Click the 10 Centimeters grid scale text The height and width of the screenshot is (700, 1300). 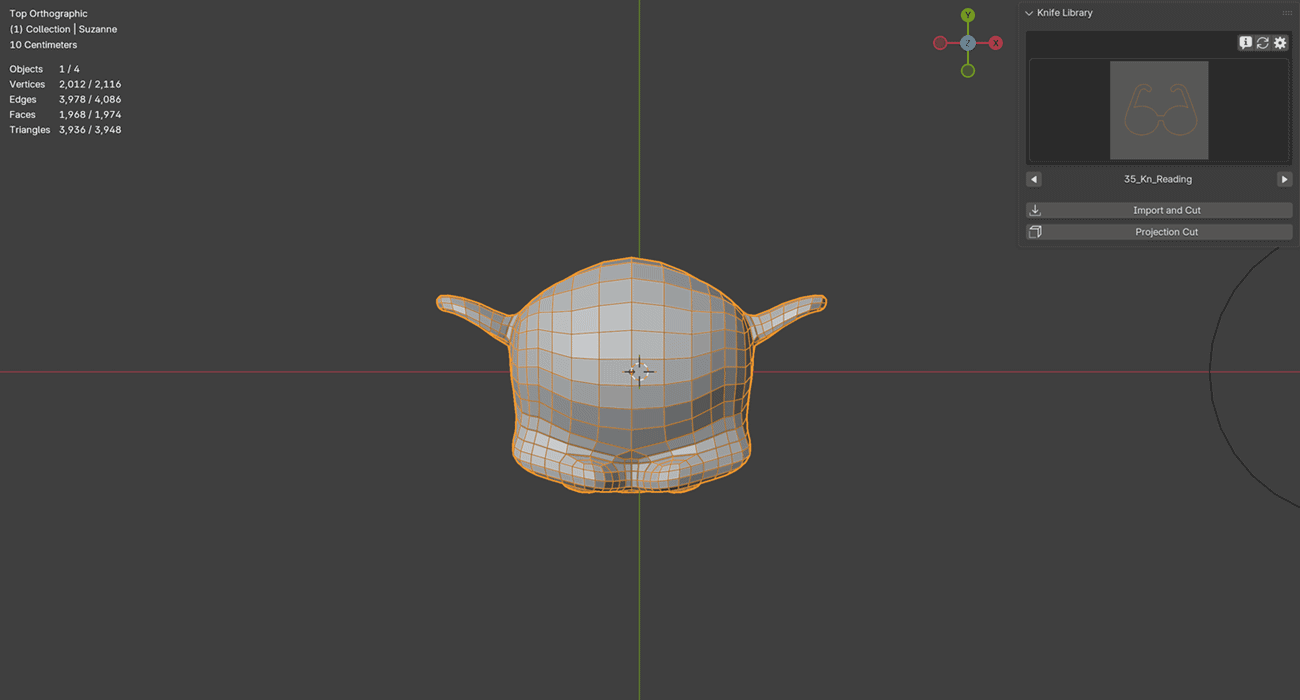[x=43, y=45]
